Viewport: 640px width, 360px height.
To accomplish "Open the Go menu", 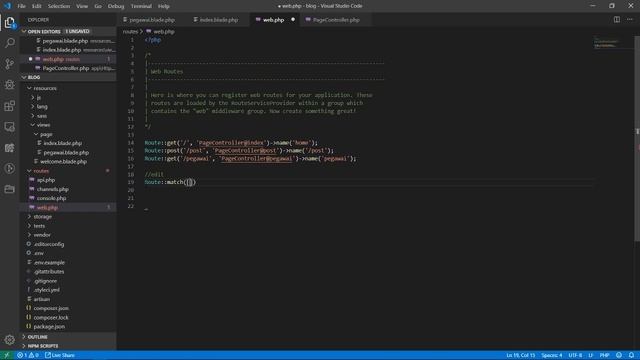I will 98,6.
